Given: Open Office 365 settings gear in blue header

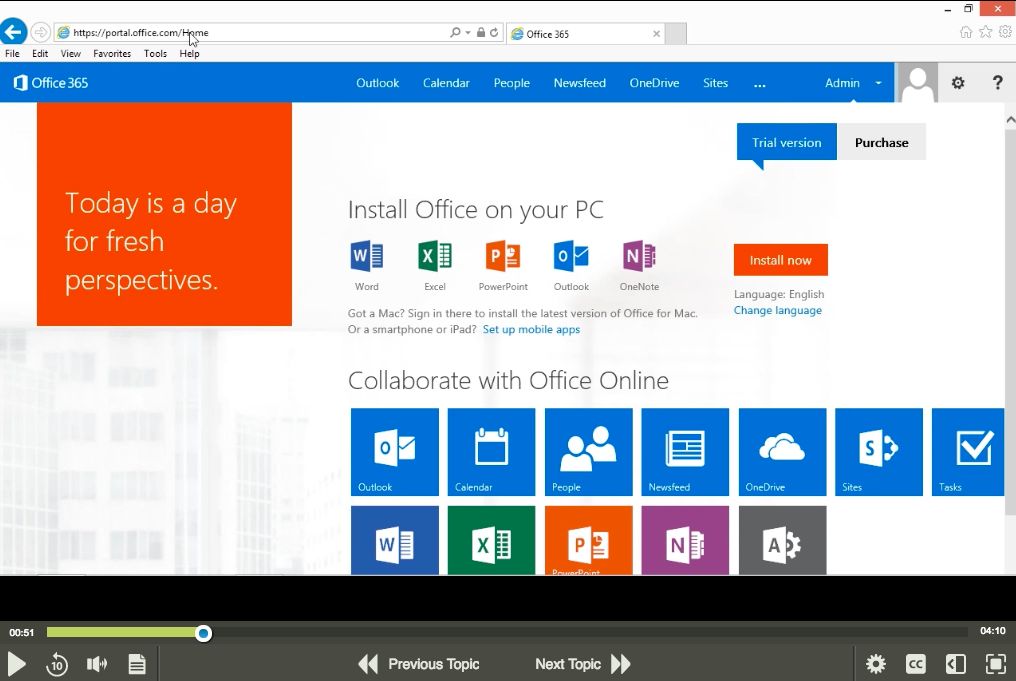Looking at the screenshot, I should point(958,83).
